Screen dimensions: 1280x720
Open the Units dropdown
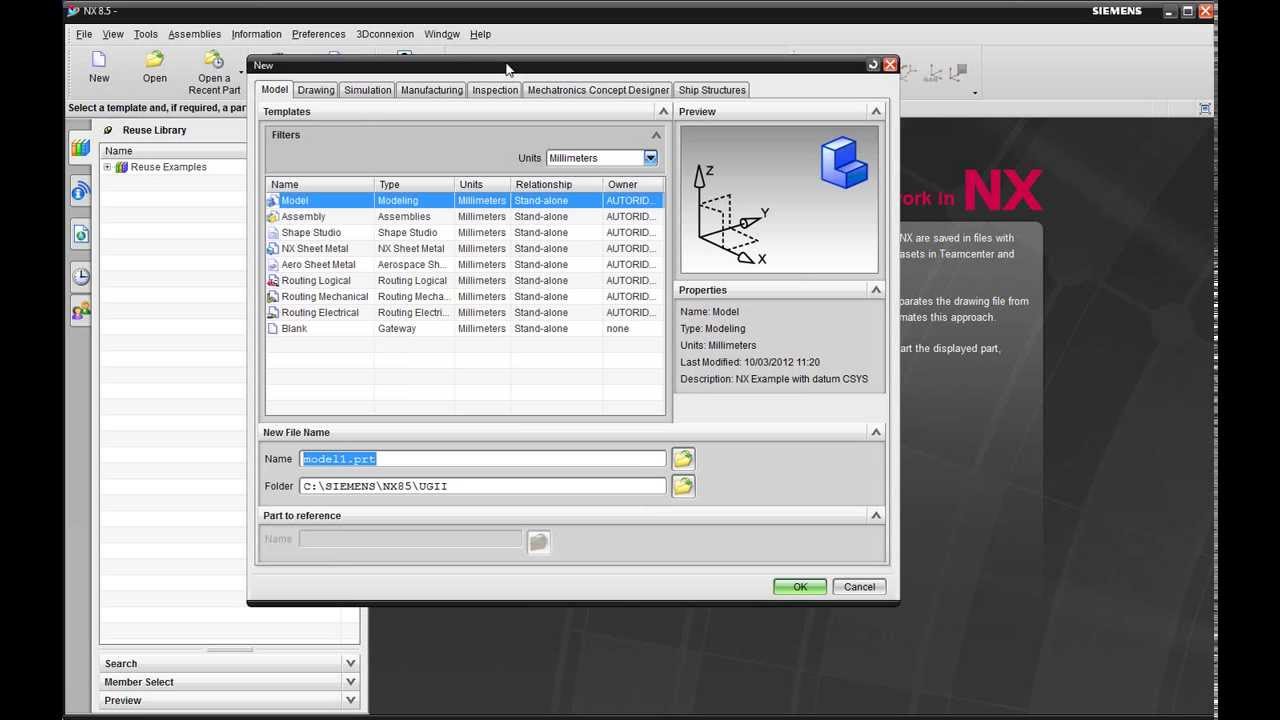tap(650, 158)
